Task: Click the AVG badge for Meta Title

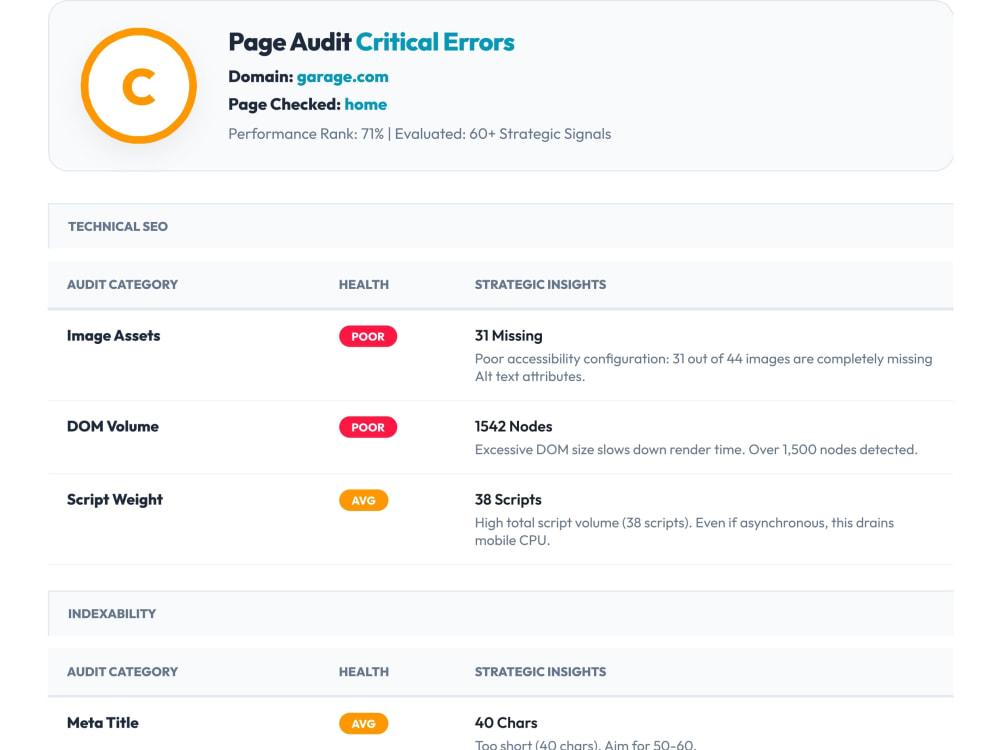Action: [x=364, y=723]
